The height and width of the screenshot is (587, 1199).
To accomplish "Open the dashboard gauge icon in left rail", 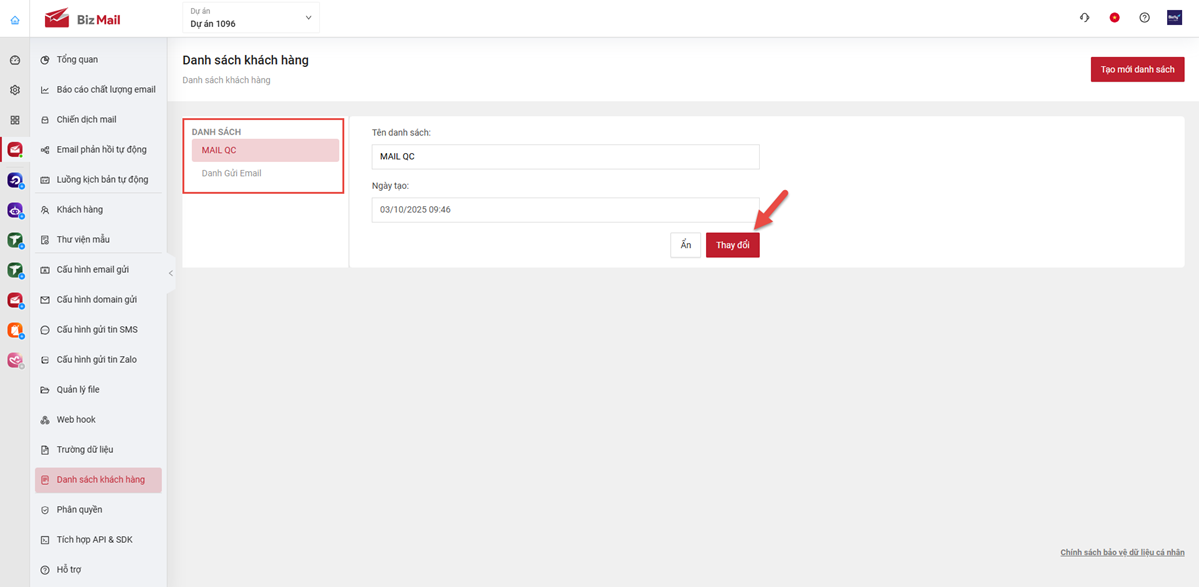I will tap(15, 60).
